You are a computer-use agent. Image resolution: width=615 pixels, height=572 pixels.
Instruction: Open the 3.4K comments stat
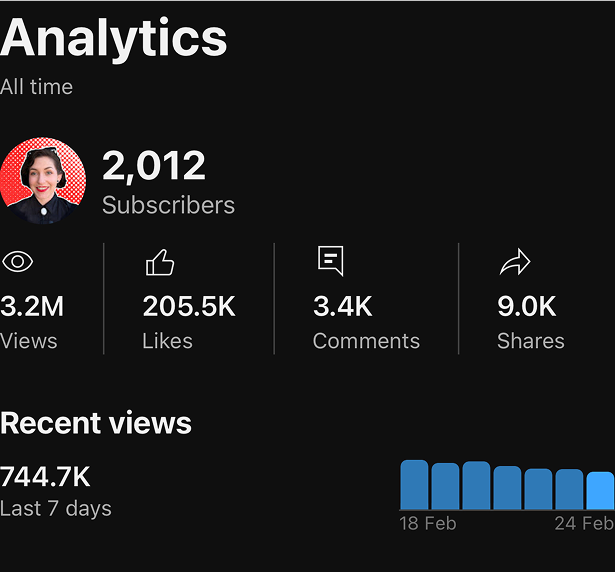pos(343,306)
